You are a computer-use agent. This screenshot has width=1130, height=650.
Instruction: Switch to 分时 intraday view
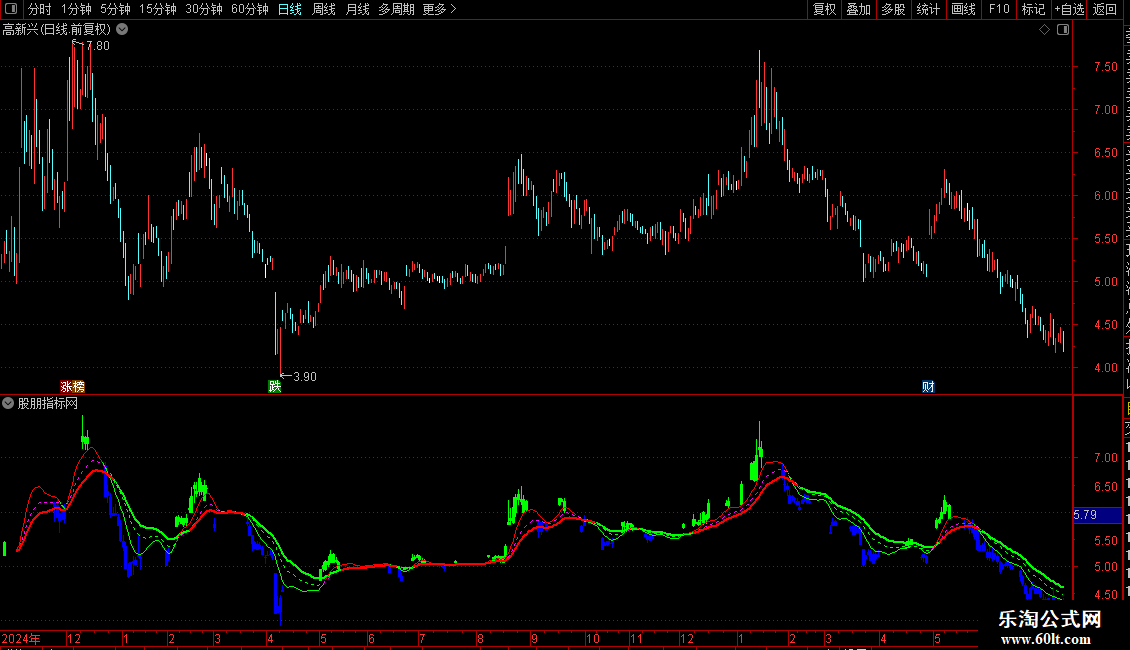coord(40,9)
